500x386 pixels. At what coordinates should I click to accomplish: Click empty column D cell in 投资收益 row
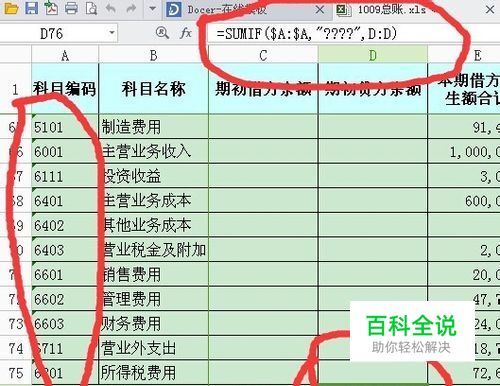point(373,176)
